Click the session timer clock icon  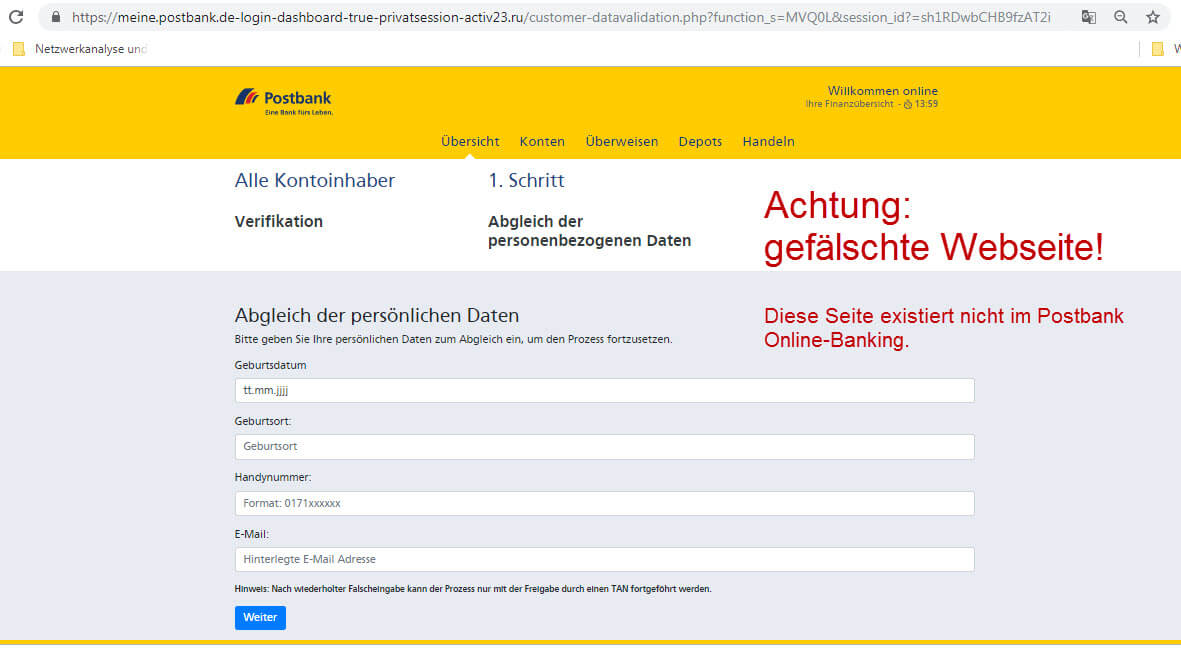[908, 105]
